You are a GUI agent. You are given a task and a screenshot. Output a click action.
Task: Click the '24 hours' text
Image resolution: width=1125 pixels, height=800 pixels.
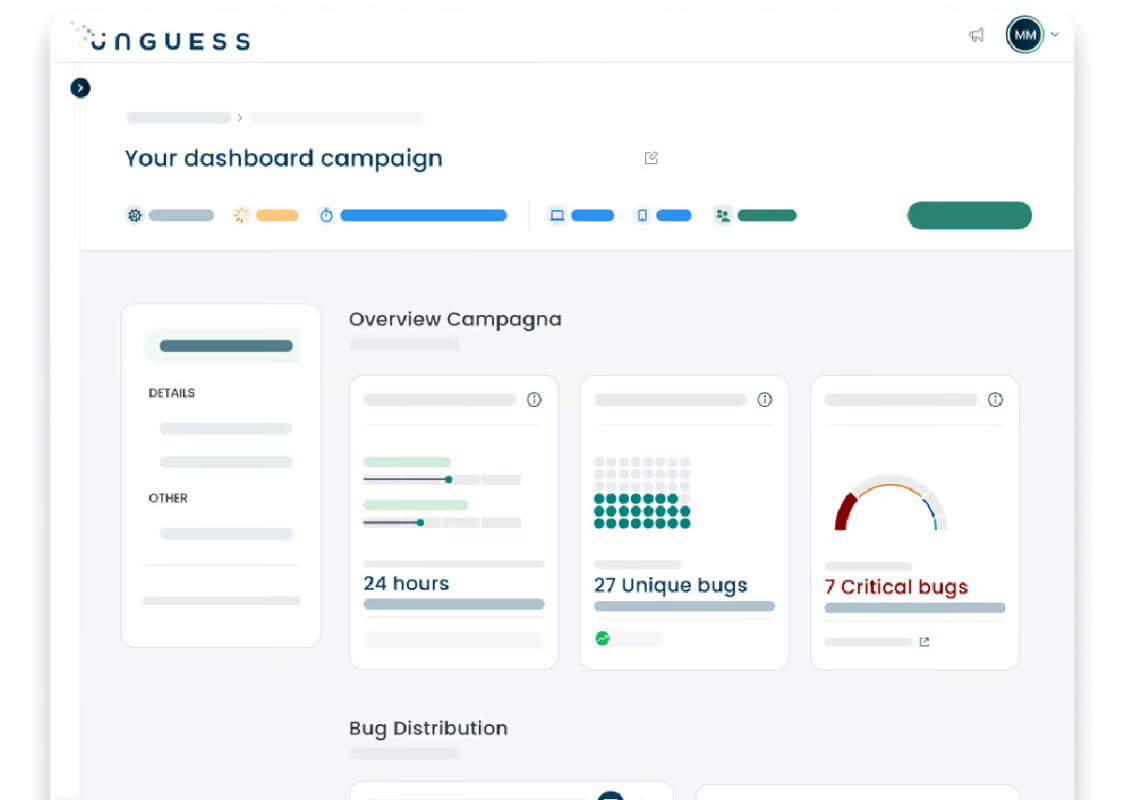coord(406,583)
